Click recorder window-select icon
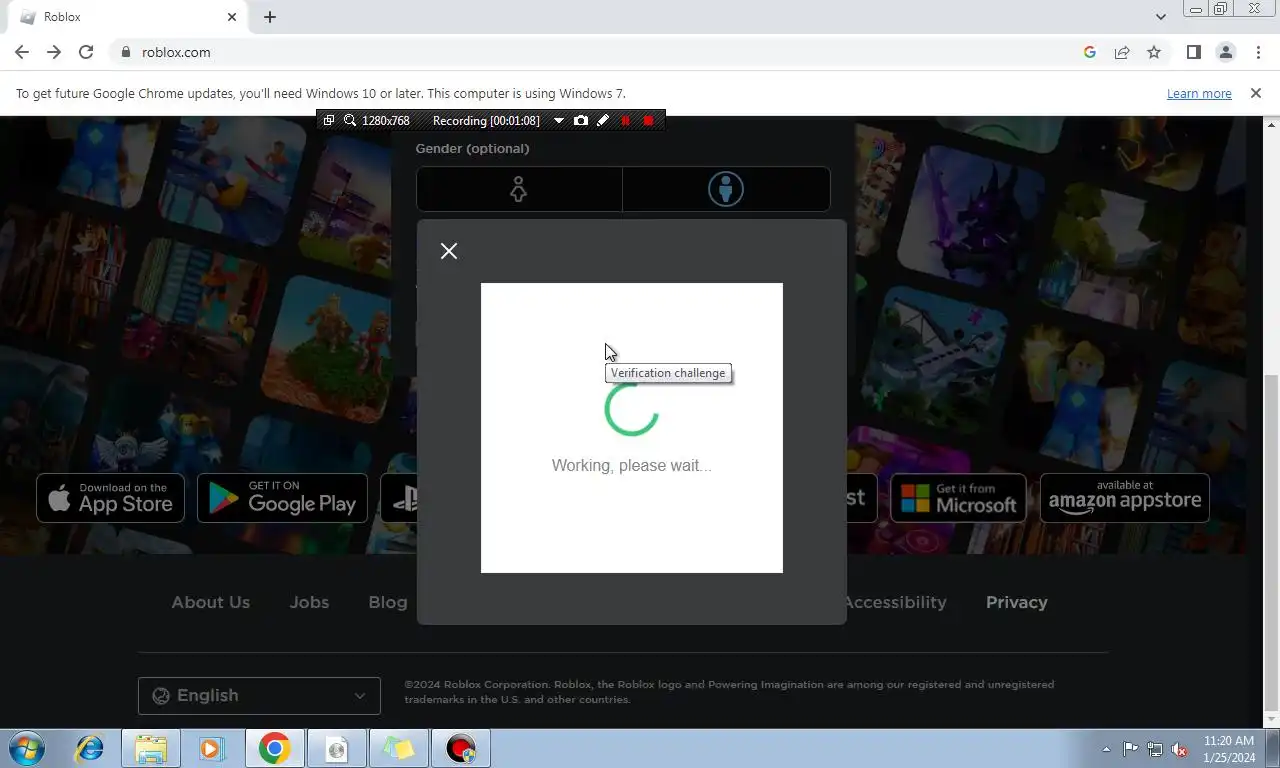 point(329,120)
